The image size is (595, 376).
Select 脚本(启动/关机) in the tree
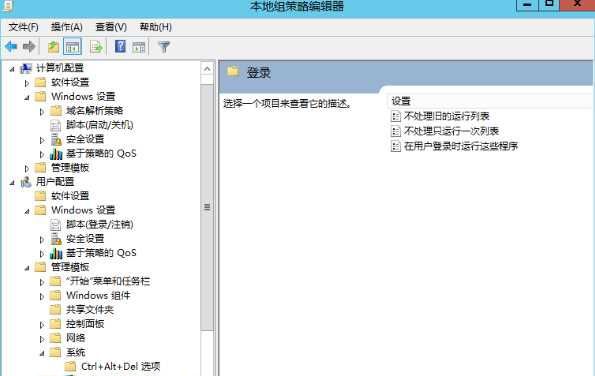point(100,125)
